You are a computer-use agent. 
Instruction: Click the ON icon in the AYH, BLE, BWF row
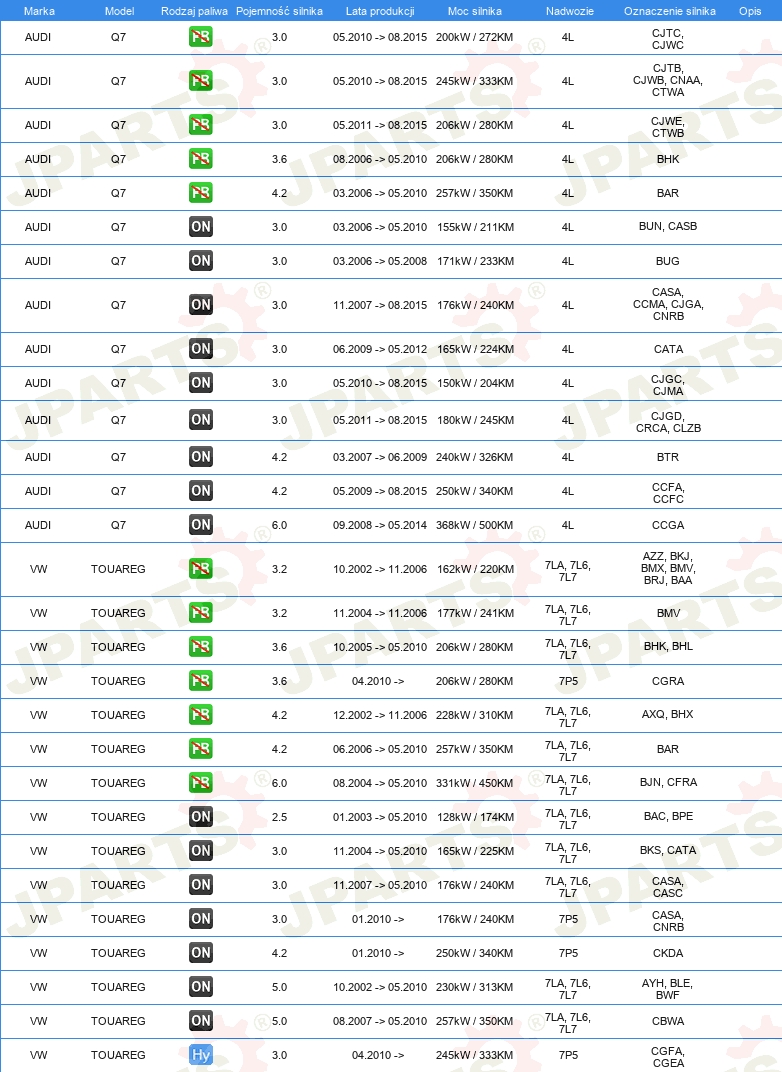pyautogui.click(x=200, y=987)
